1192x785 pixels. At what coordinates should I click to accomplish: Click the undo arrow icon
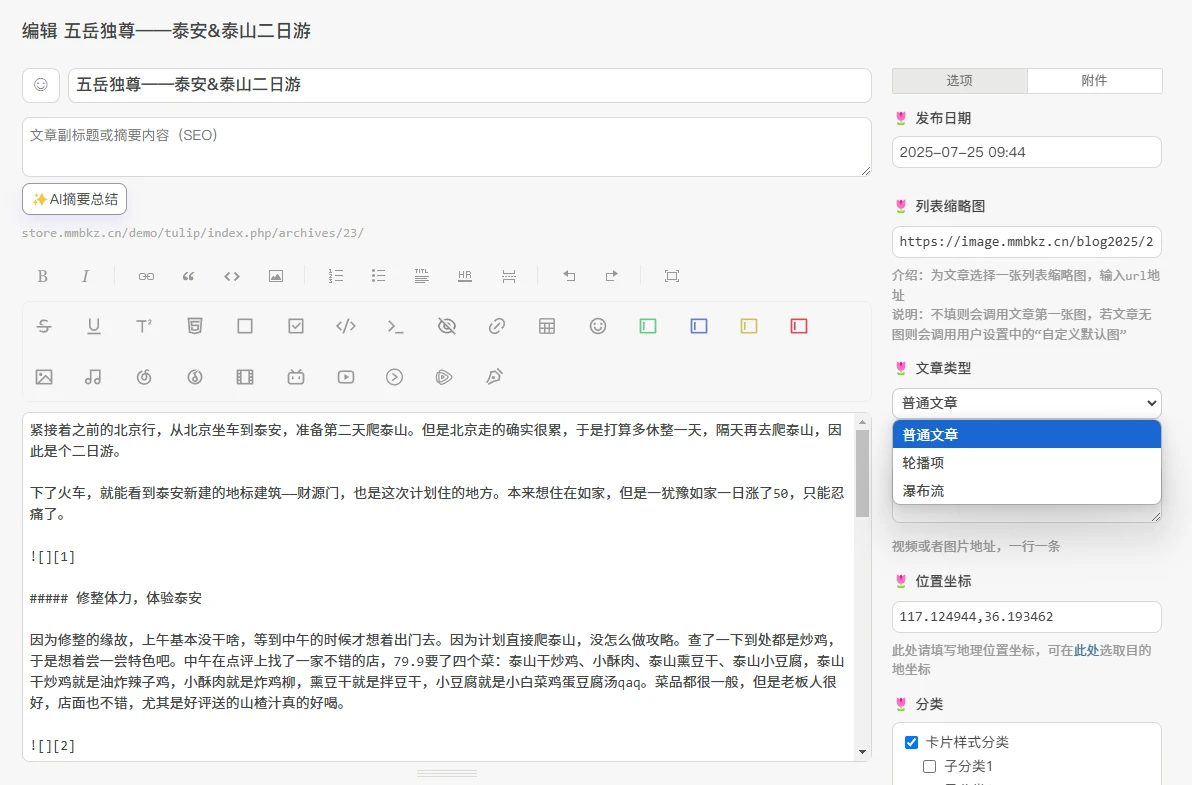click(569, 276)
